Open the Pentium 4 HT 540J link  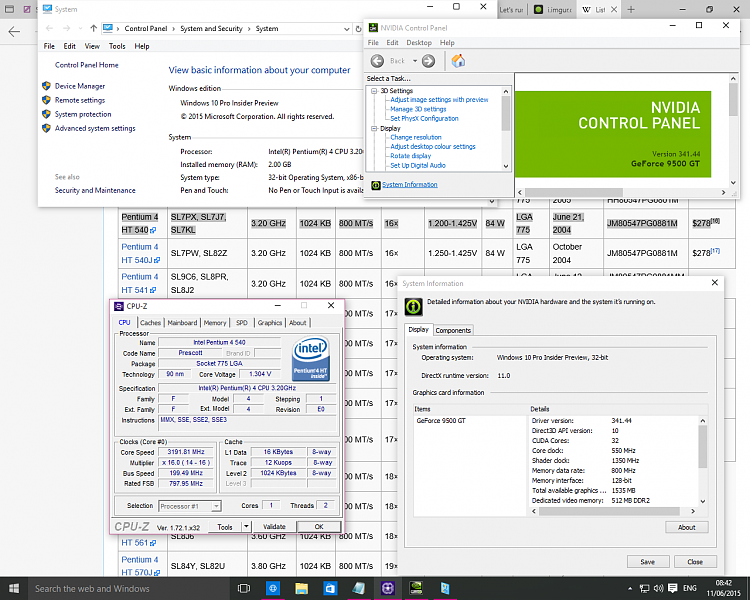pyautogui.click(x=140, y=254)
